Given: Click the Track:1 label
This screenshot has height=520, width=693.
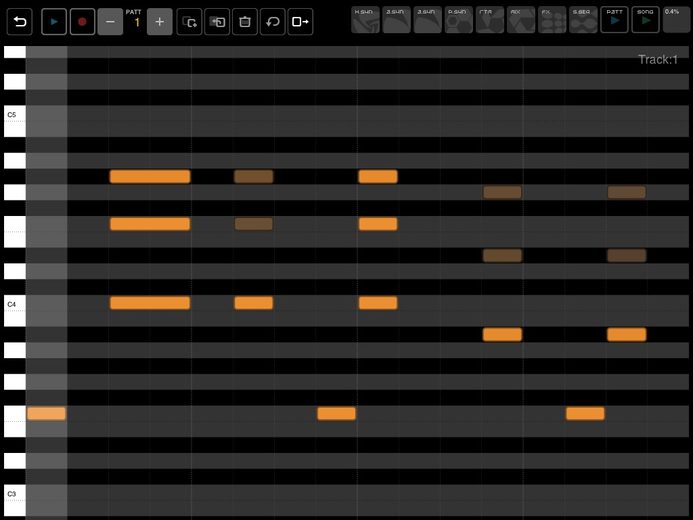Looking at the screenshot, I should tap(658, 60).
